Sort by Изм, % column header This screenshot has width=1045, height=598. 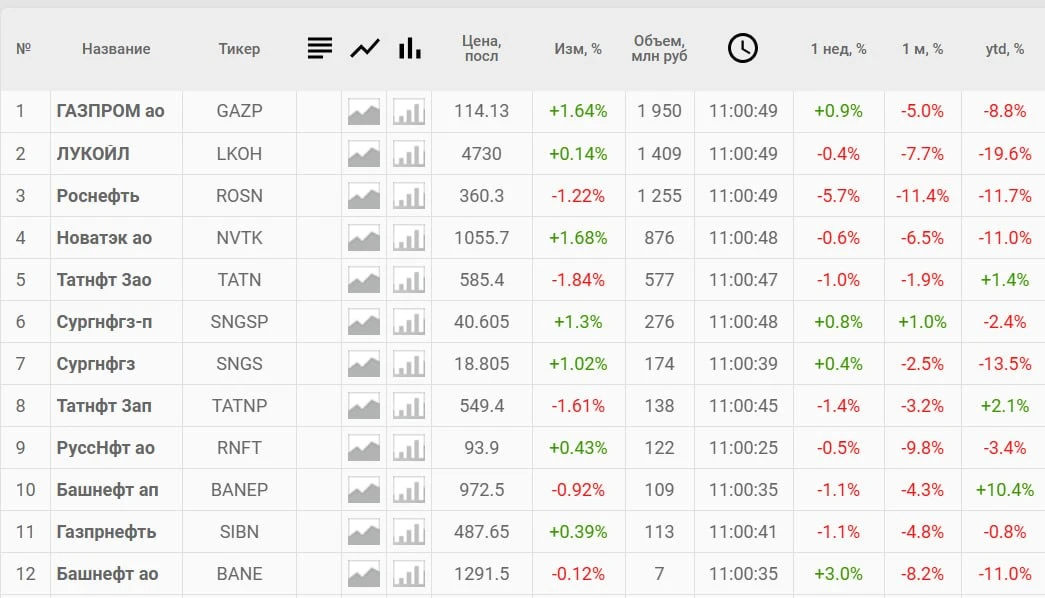(x=578, y=49)
